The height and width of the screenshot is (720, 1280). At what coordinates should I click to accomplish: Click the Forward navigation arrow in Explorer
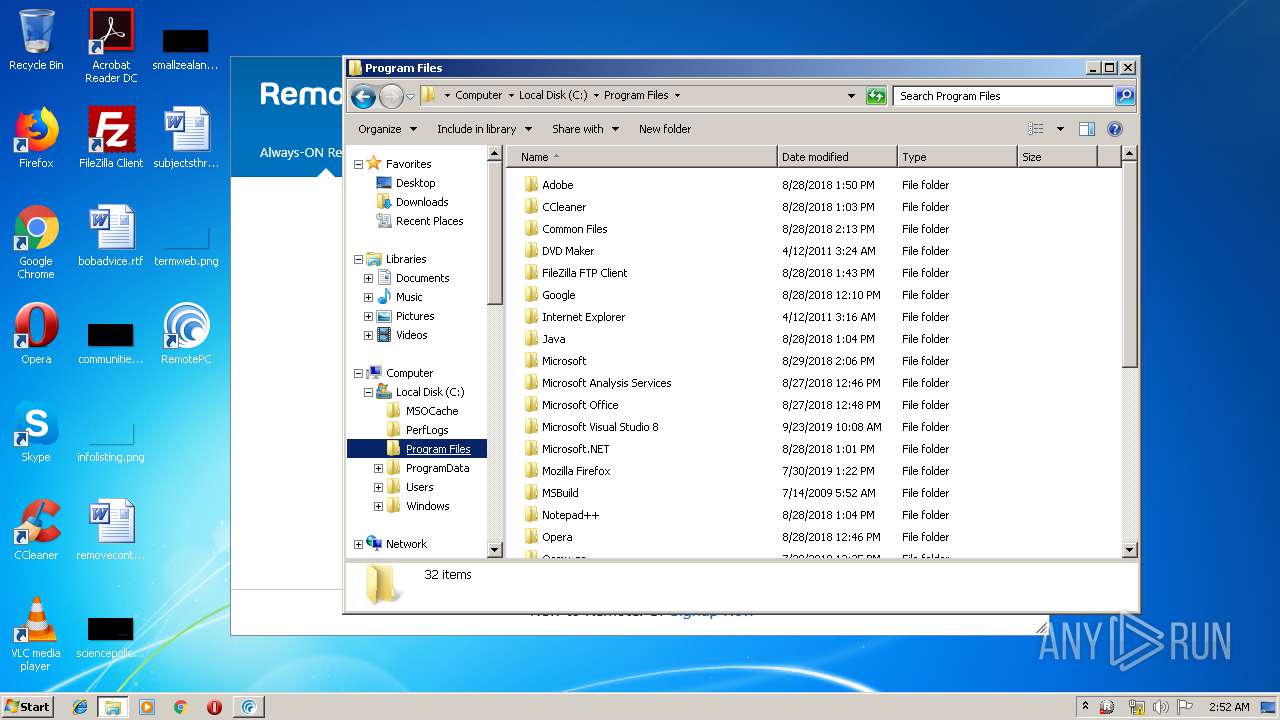coord(391,96)
